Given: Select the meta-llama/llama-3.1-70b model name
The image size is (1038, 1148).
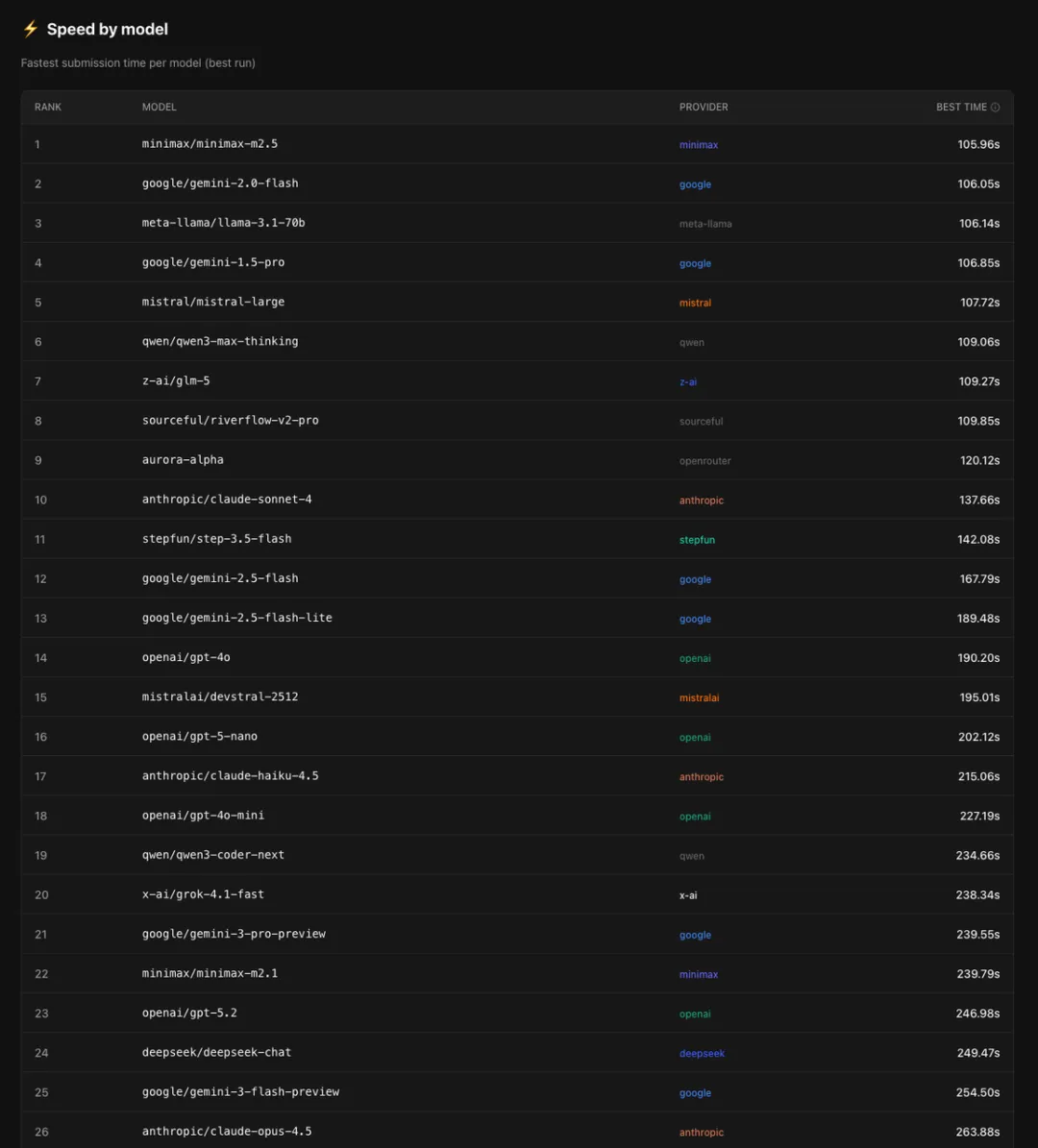Looking at the screenshot, I should 223,223.
